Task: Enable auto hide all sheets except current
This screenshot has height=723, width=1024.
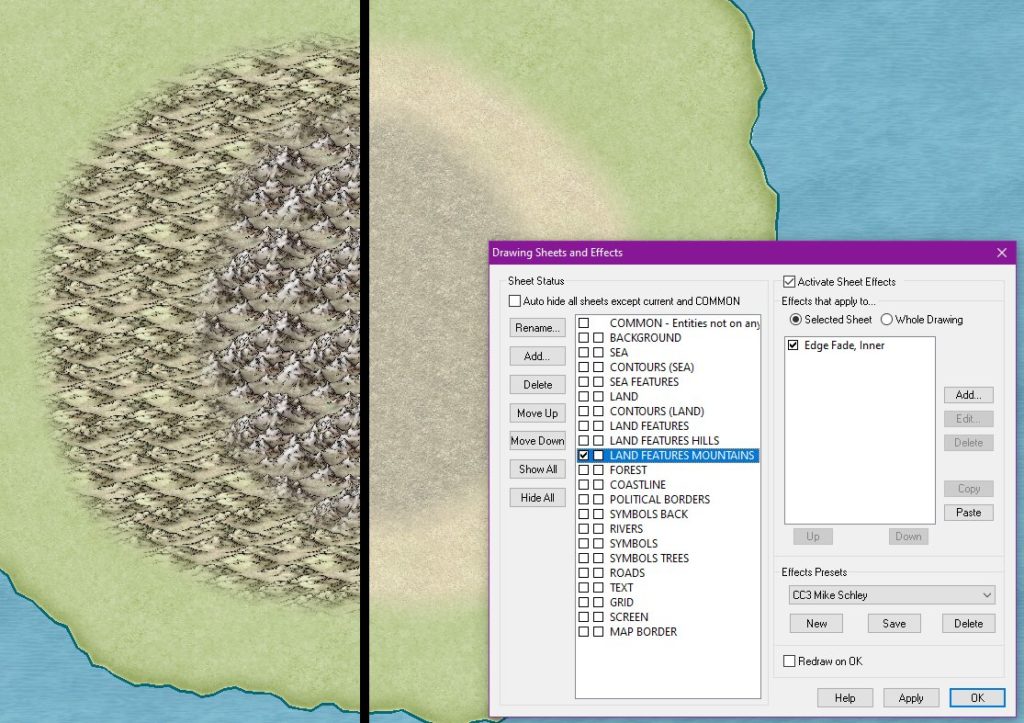Action: (x=514, y=301)
